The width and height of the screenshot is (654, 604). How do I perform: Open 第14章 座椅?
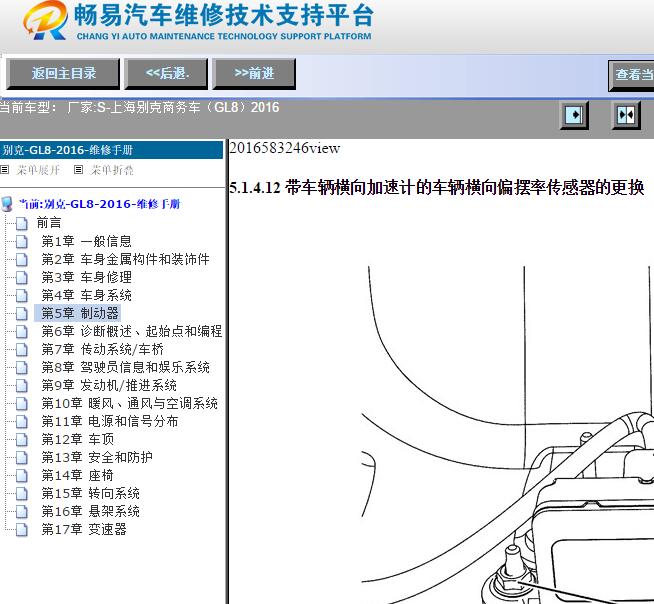[x=77, y=475]
